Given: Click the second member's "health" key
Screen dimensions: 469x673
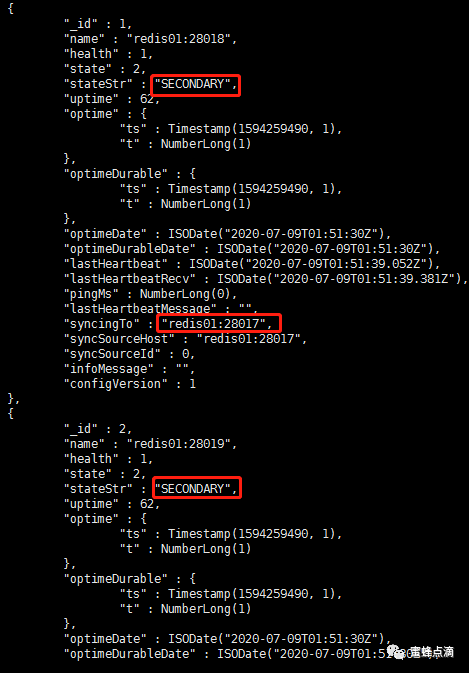Looking at the screenshot, I should pyautogui.click(x=91, y=458).
